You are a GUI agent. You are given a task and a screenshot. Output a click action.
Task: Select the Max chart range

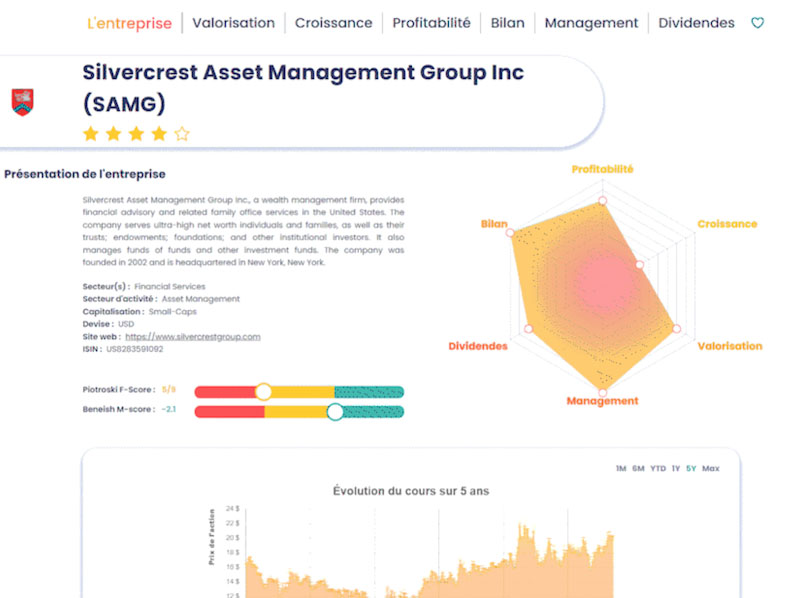point(711,468)
